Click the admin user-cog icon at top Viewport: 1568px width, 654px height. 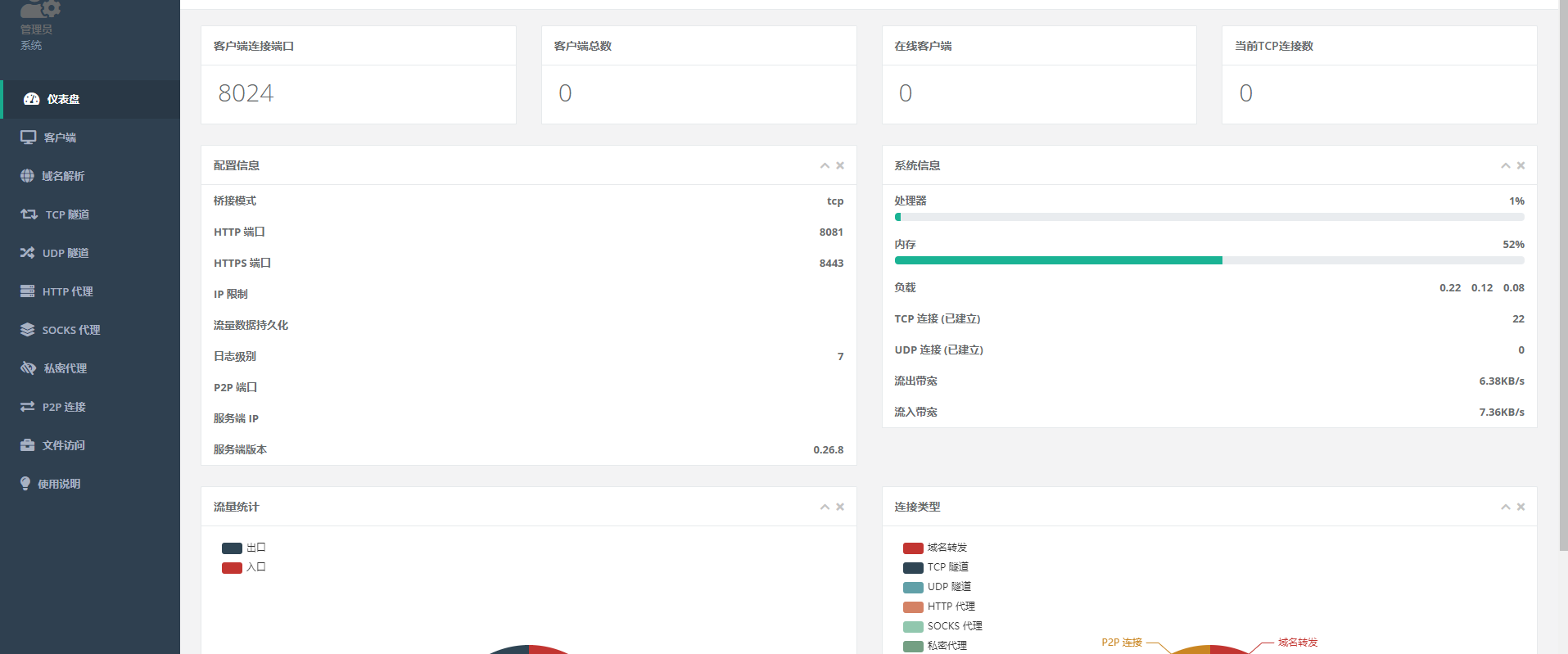[x=40, y=8]
